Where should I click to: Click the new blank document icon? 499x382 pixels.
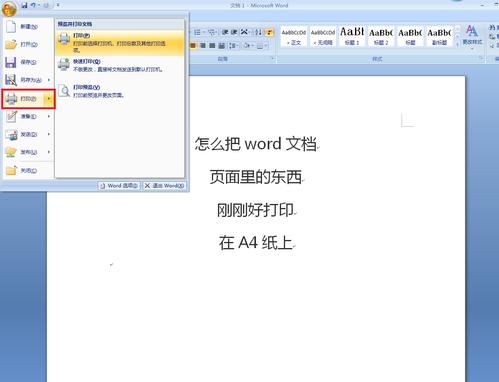(x=11, y=26)
